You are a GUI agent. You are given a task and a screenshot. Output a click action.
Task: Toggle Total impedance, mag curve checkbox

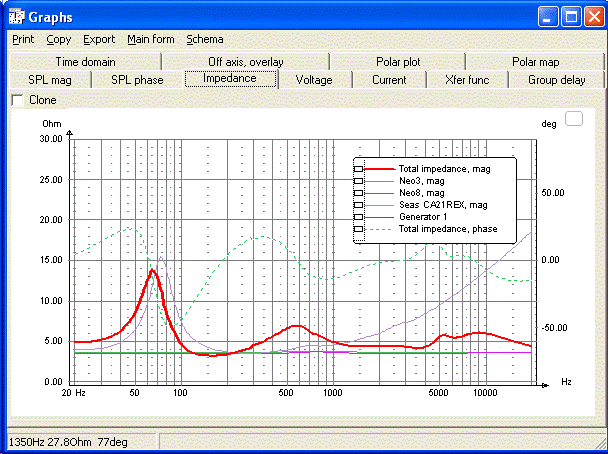(359, 169)
